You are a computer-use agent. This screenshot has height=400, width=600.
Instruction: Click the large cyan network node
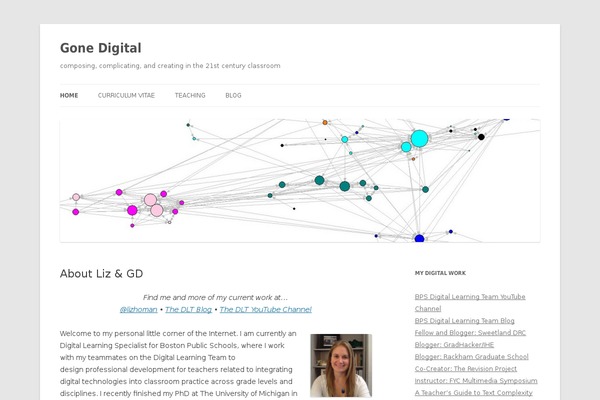point(420,138)
